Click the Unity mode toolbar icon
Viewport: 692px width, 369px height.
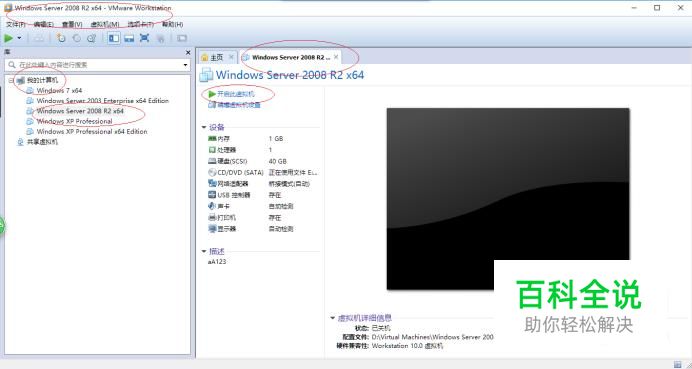point(160,38)
